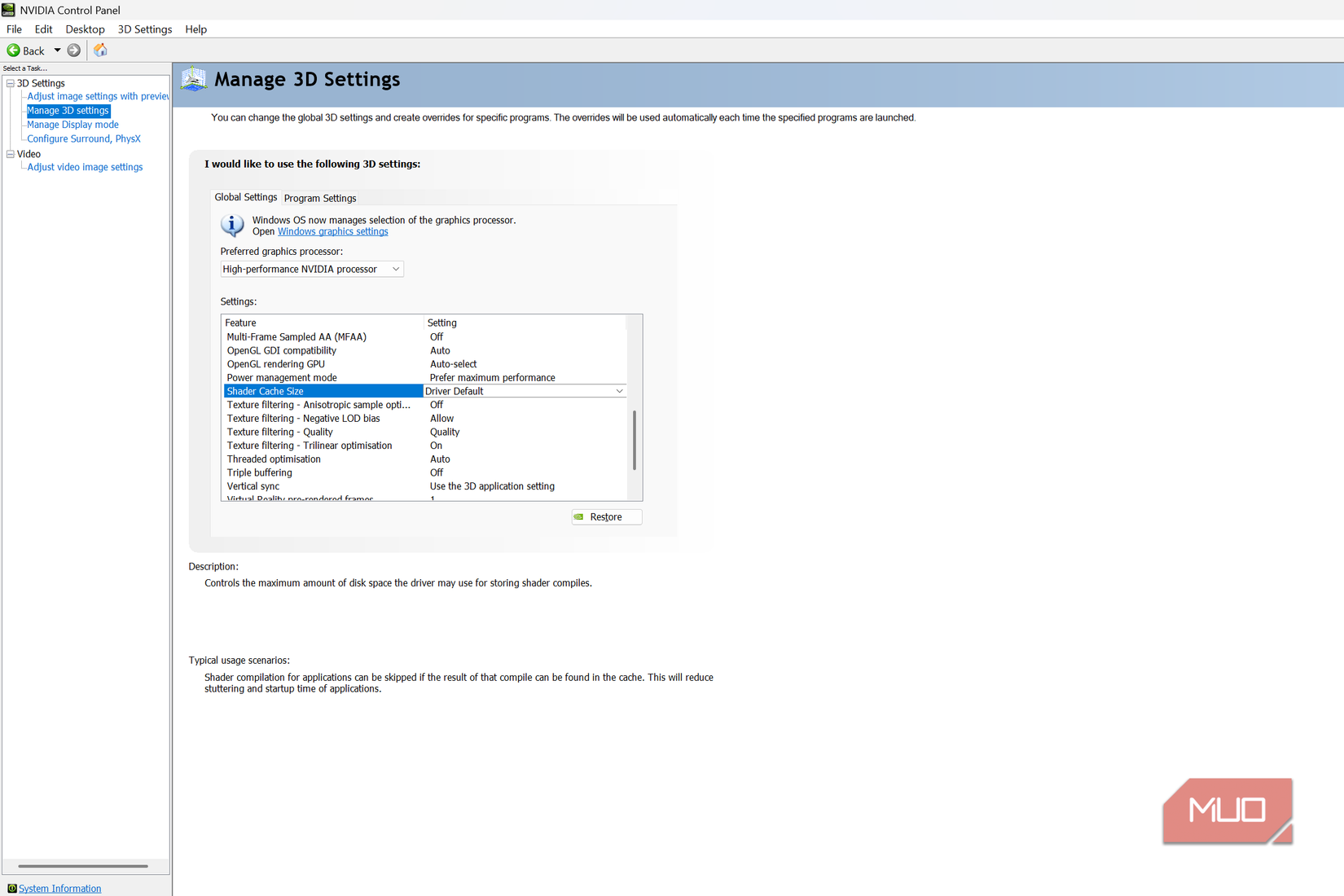Expand the Shader Cache Size dropdown
Screen dimensions: 1344x896
[619, 391]
